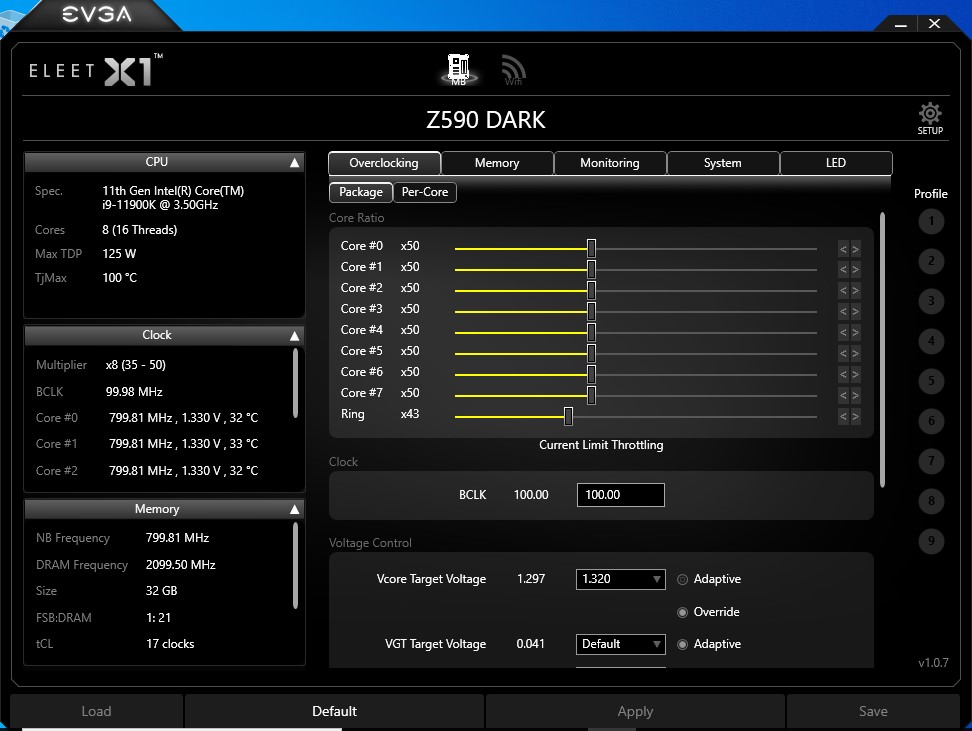Select Profile slot 7
This screenshot has width=972, height=731.
[930, 461]
